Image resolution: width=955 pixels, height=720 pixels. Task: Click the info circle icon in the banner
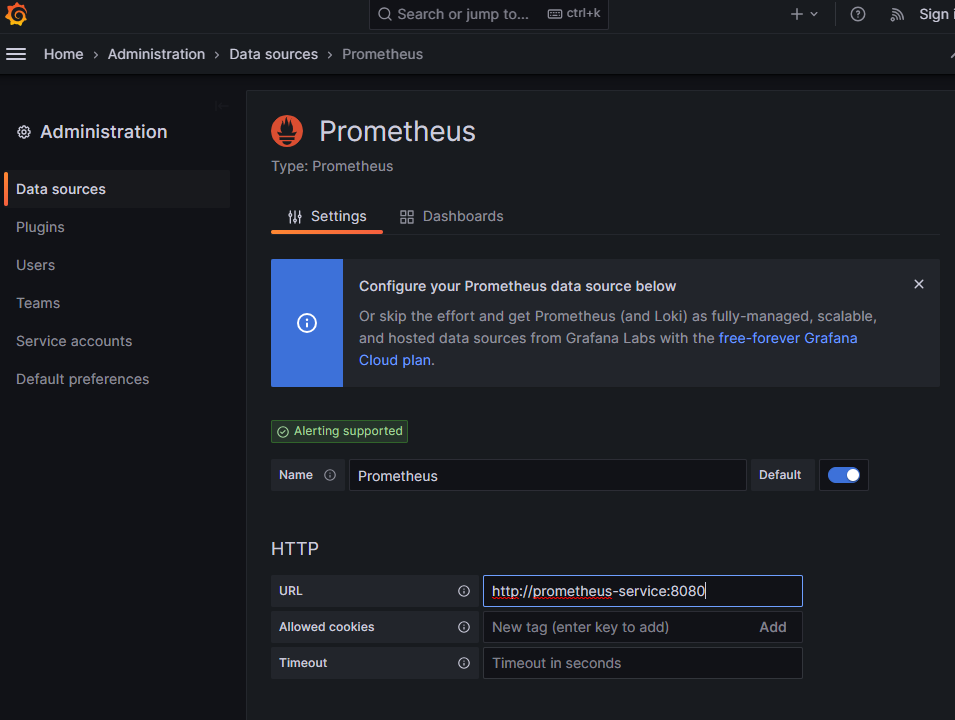pyautogui.click(x=307, y=323)
